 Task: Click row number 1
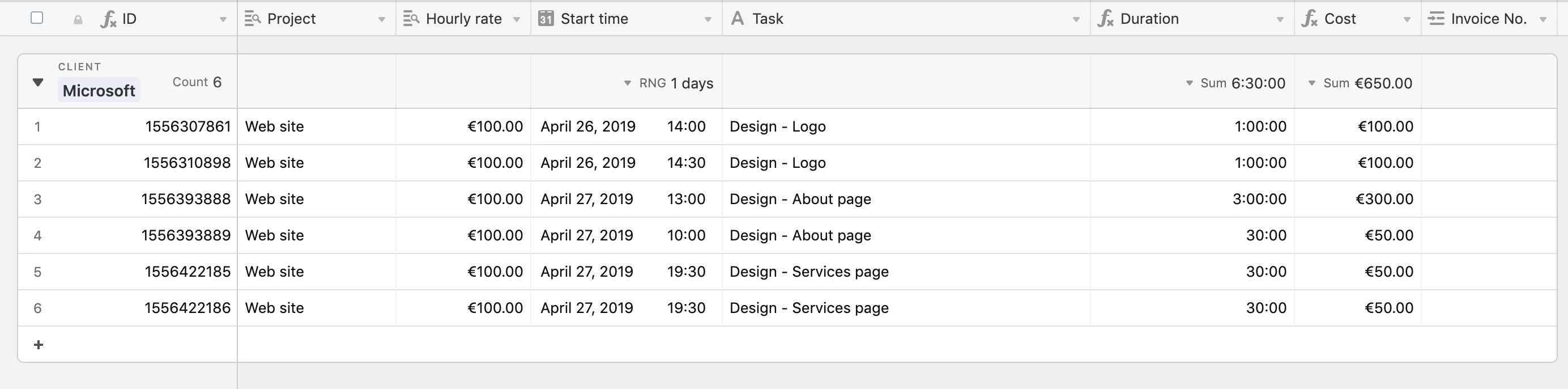click(38, 127)
